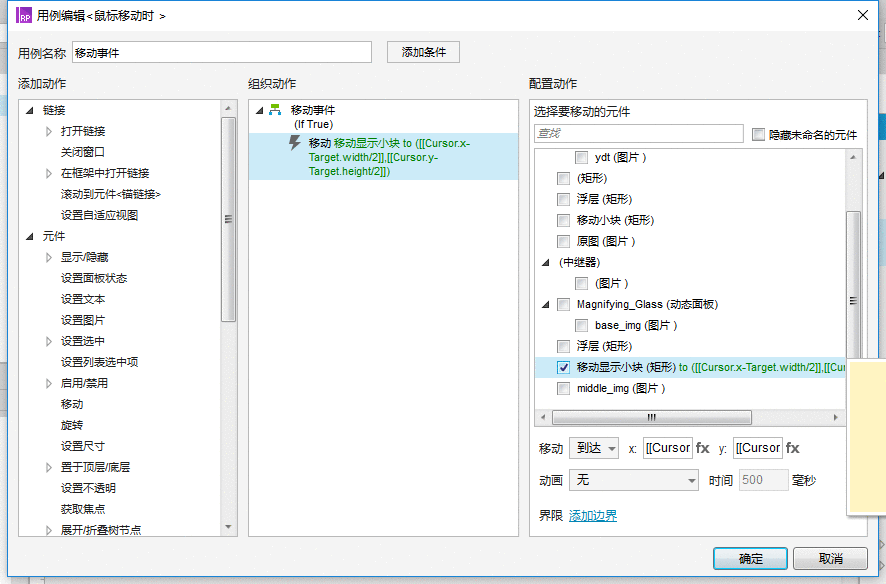Click the 查找 search field
This screenshot has height=584, width=886.
pyautogui.click(x=639, y=133)
